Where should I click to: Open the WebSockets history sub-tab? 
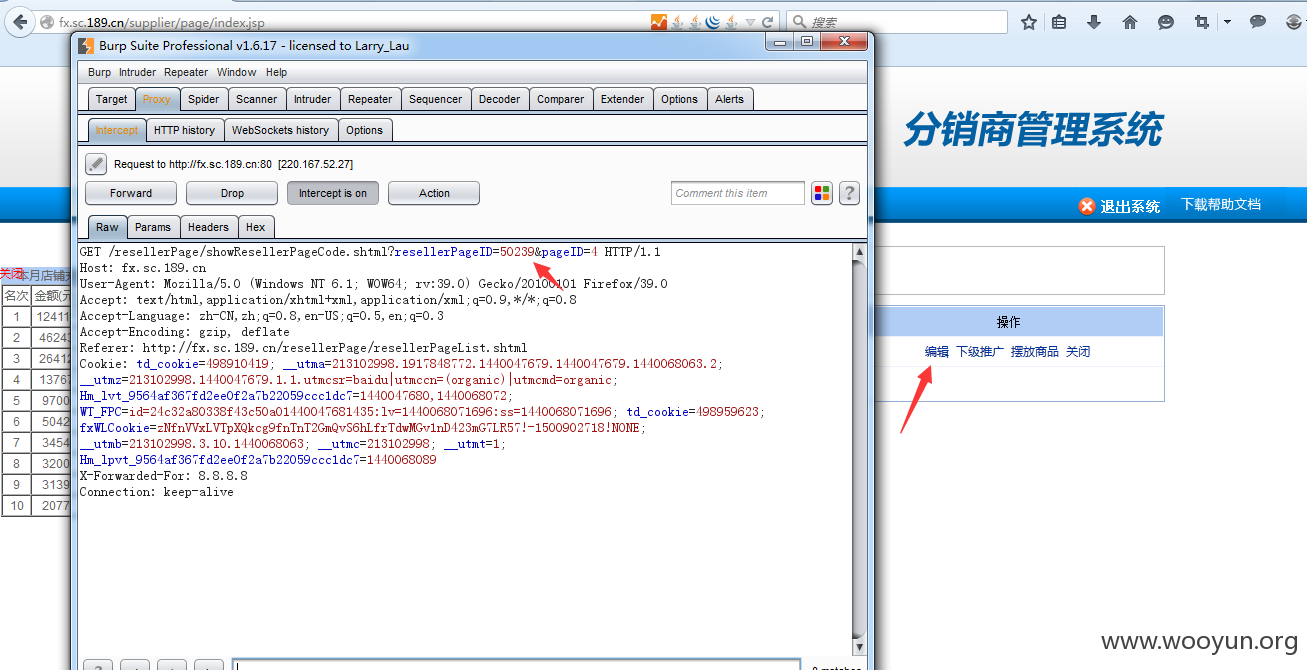click(281, 130)
